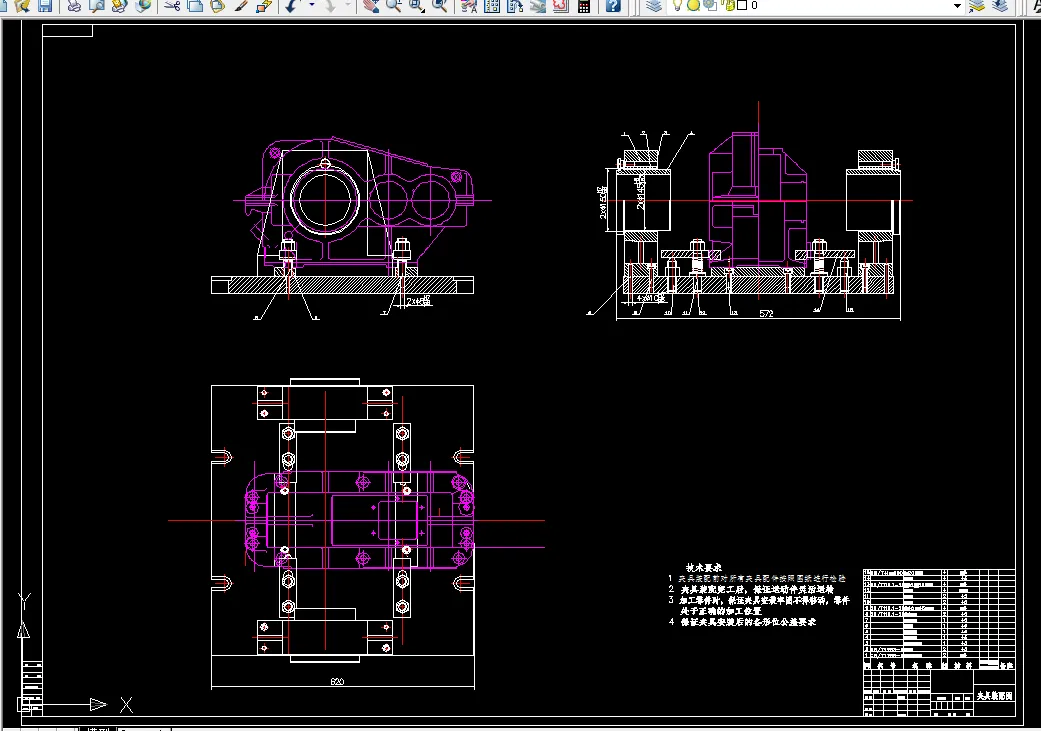Click the 3D DWF globe icon
1041x731 pixels.
[x=142, y=6]
